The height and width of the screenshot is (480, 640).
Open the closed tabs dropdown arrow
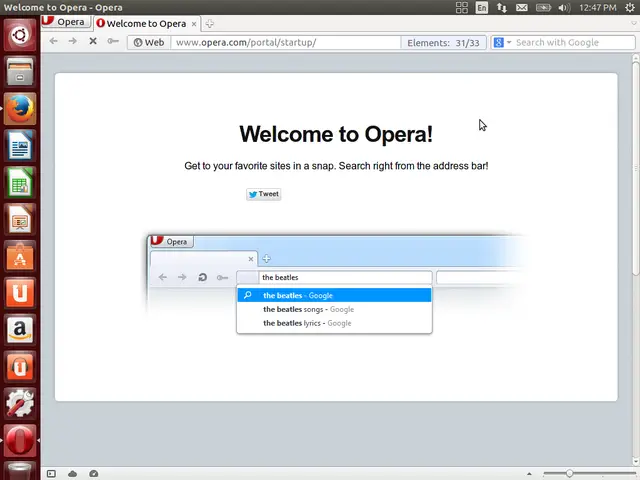point(633,23)
